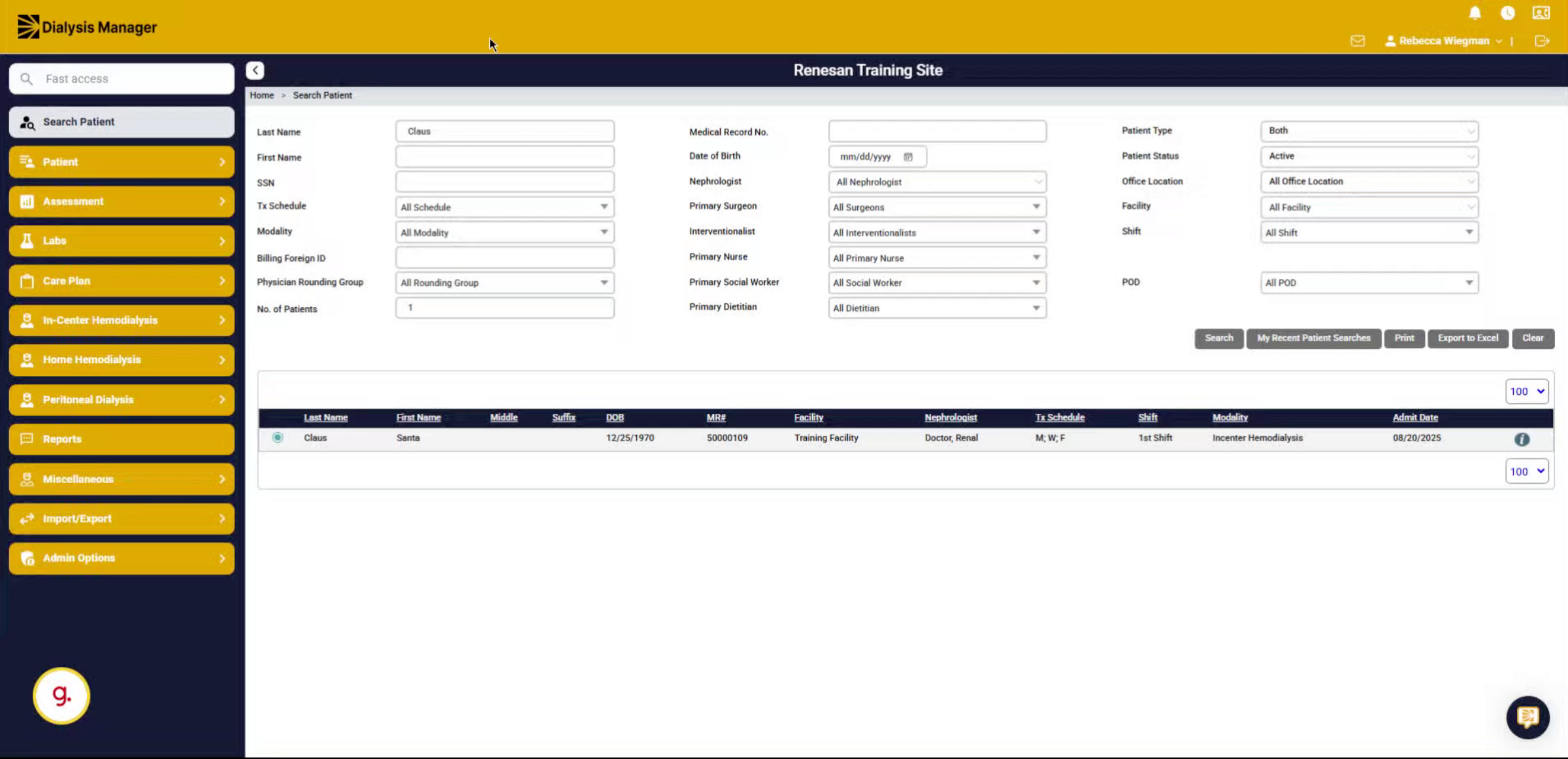Open the notifications bell icon
The image size is (1568, 759).
(1475, 13)
